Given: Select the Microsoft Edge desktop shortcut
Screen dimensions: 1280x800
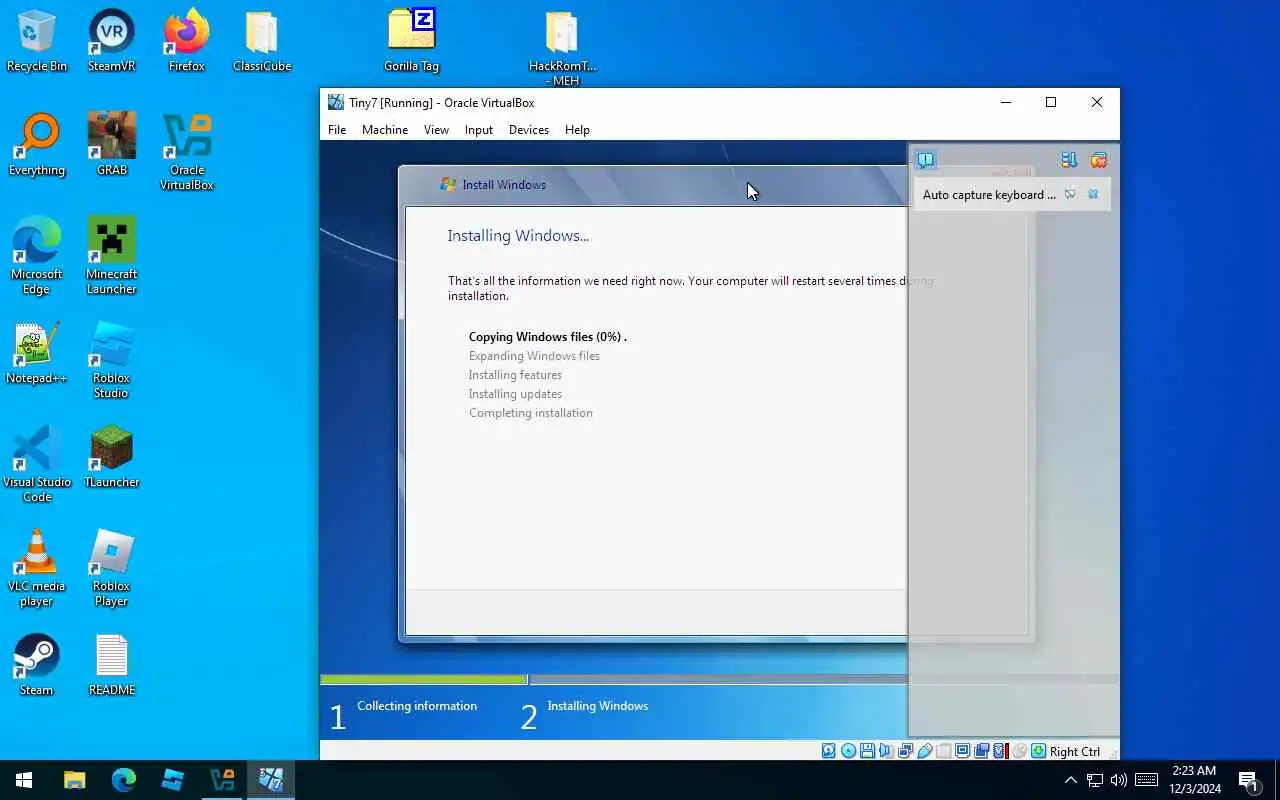Looking at the screenshot, I should (x=37, y=256).
